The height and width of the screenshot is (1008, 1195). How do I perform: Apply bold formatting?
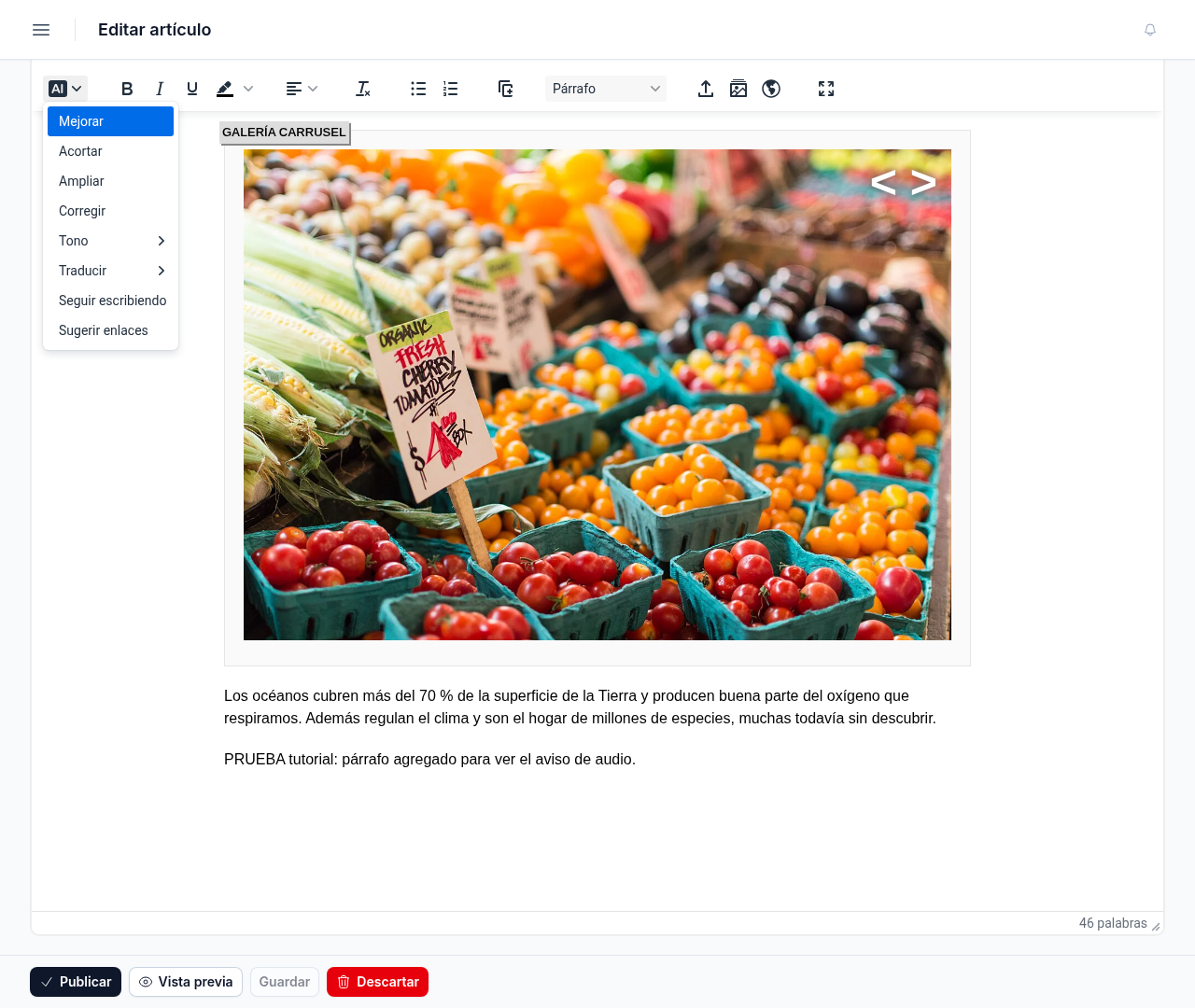[127, 89]
